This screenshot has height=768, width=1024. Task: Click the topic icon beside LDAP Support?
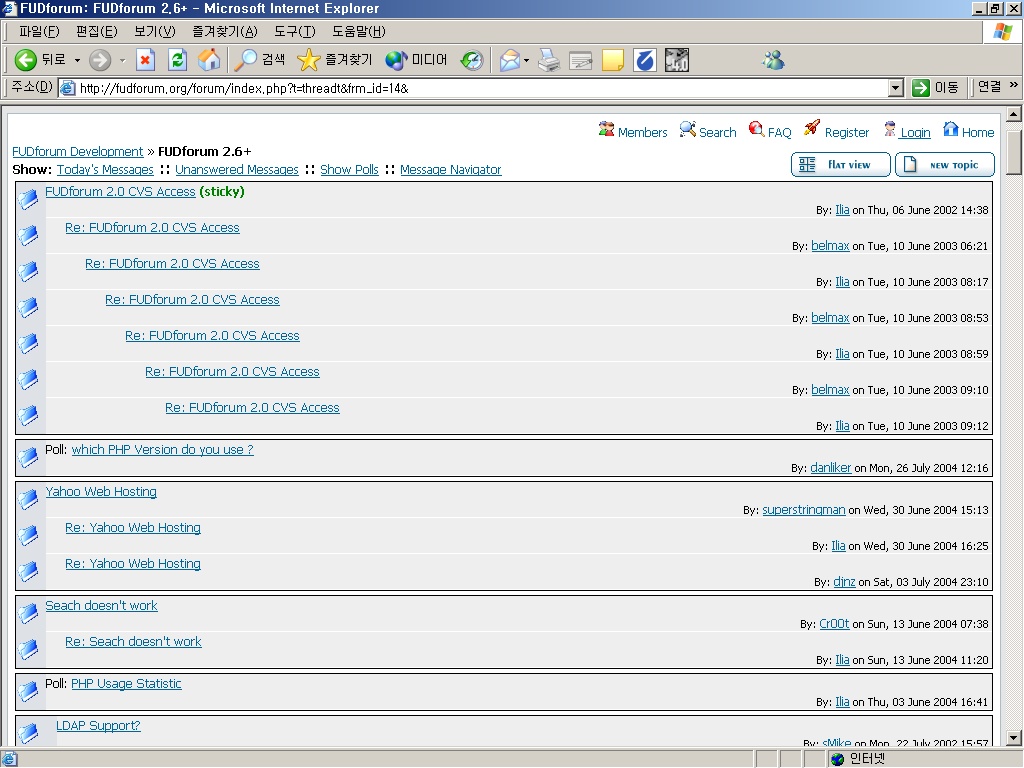(28, 732)
